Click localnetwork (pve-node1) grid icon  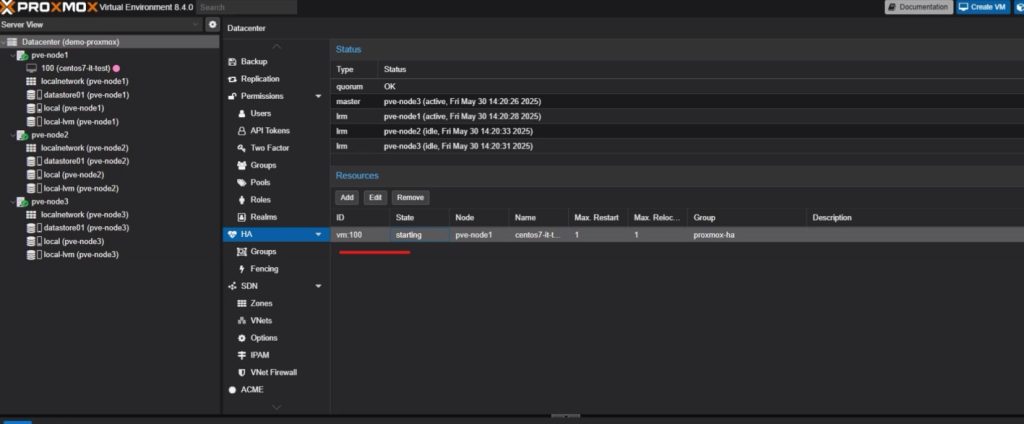point(31,82)
